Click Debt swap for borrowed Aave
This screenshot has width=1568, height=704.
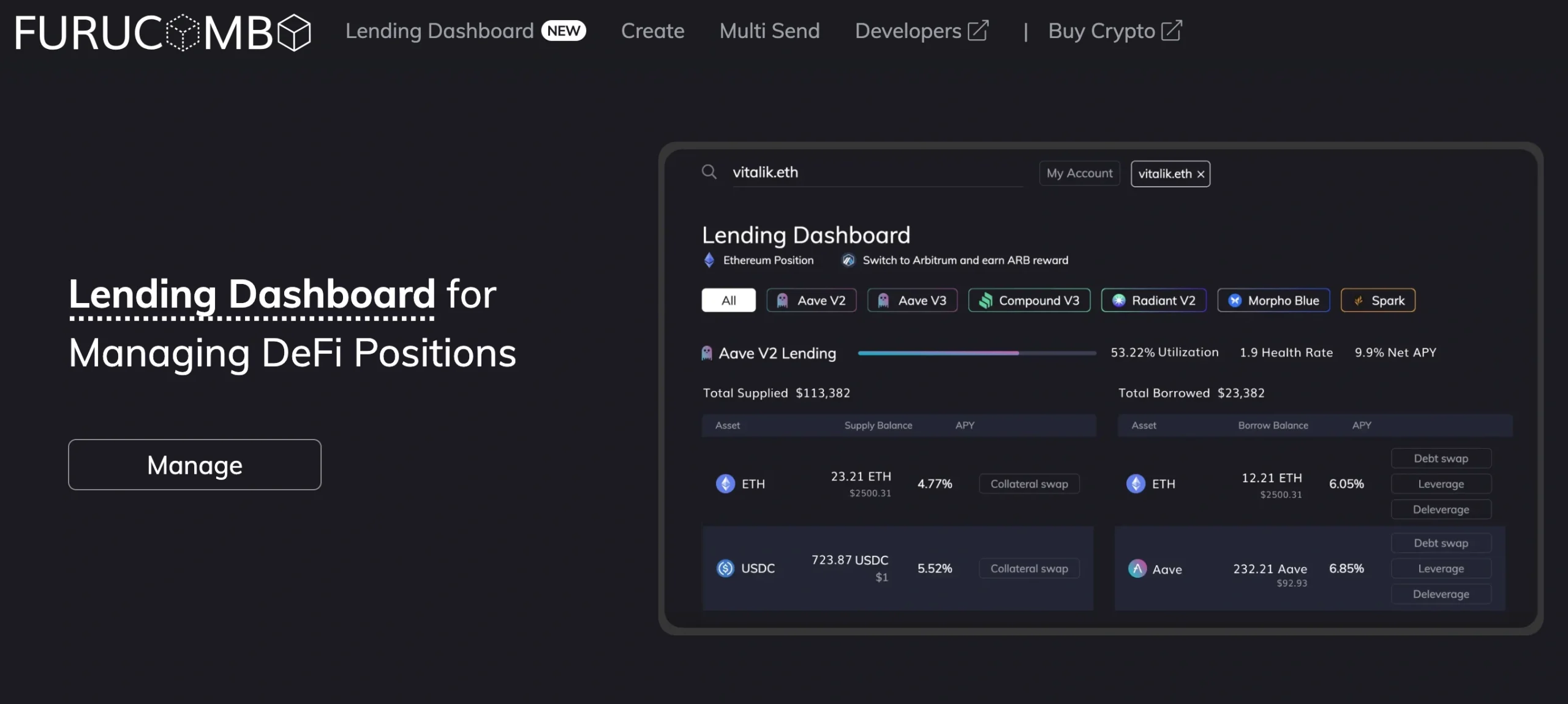click(1441, 543)
